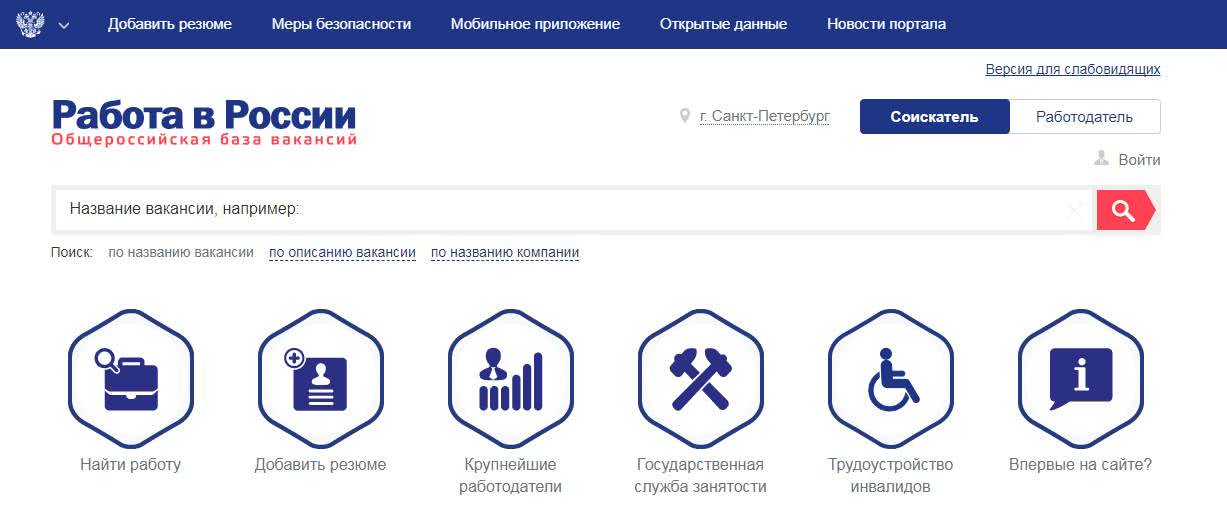1227x520 pixels.
Task: Open 'Мобильное приложение' in top menu
Action: (535, 24)
